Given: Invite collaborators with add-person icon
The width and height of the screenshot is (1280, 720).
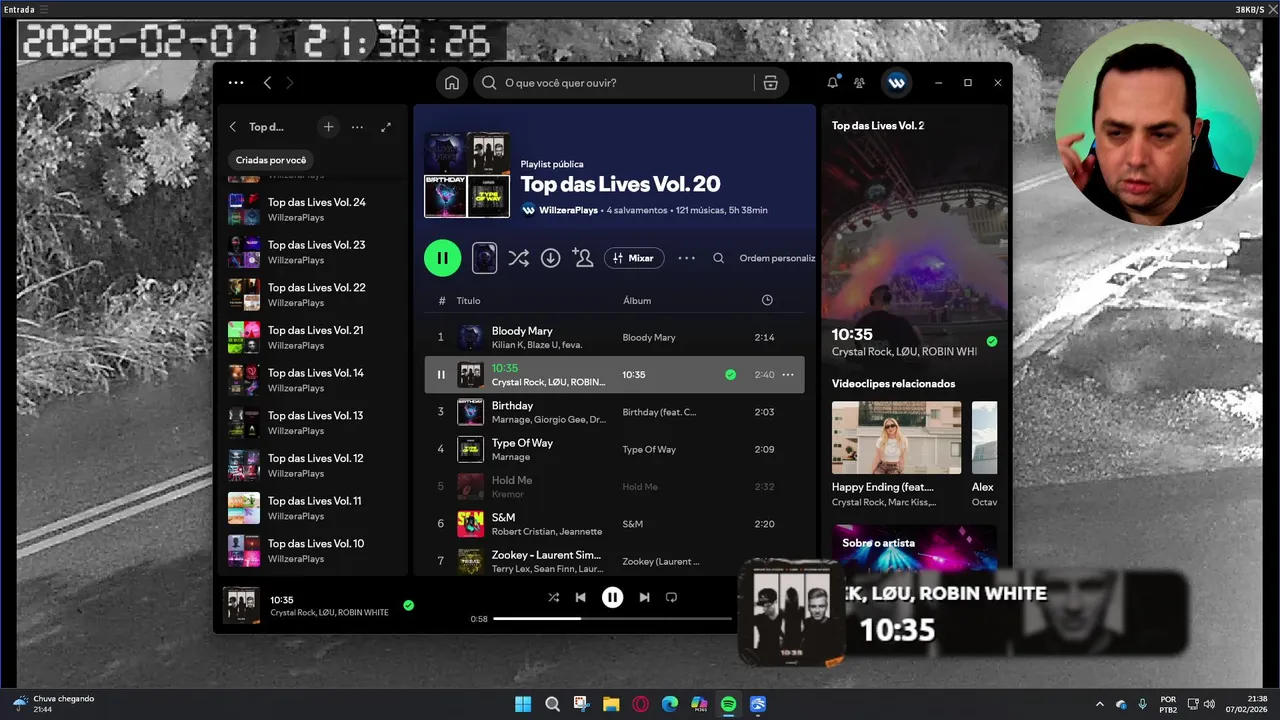Looking at the screenshot, I should point(583,258).
